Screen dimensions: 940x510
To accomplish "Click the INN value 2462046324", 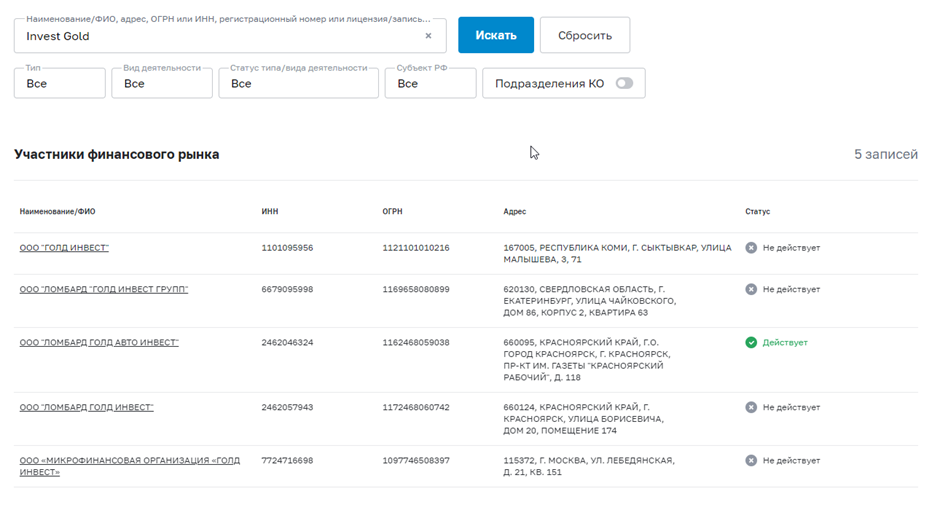I will (287, 342).
